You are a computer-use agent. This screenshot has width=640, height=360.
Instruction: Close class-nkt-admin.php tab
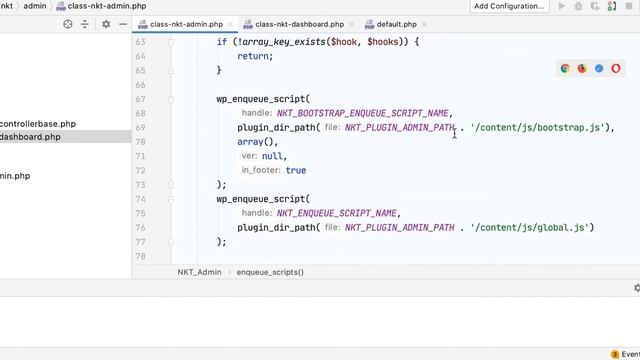[230, 24]
